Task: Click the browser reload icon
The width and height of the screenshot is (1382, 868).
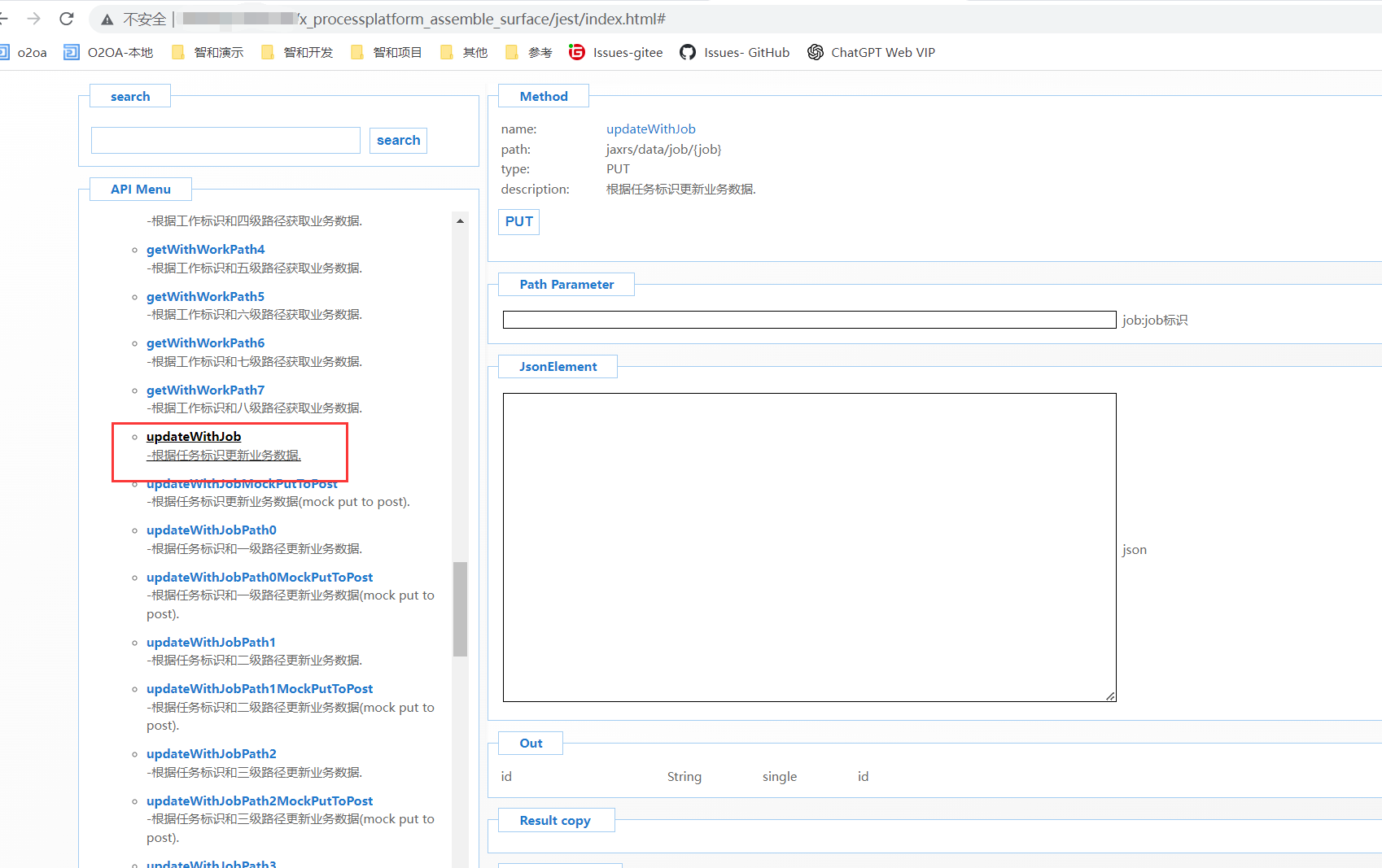Action: click(67, 19)
